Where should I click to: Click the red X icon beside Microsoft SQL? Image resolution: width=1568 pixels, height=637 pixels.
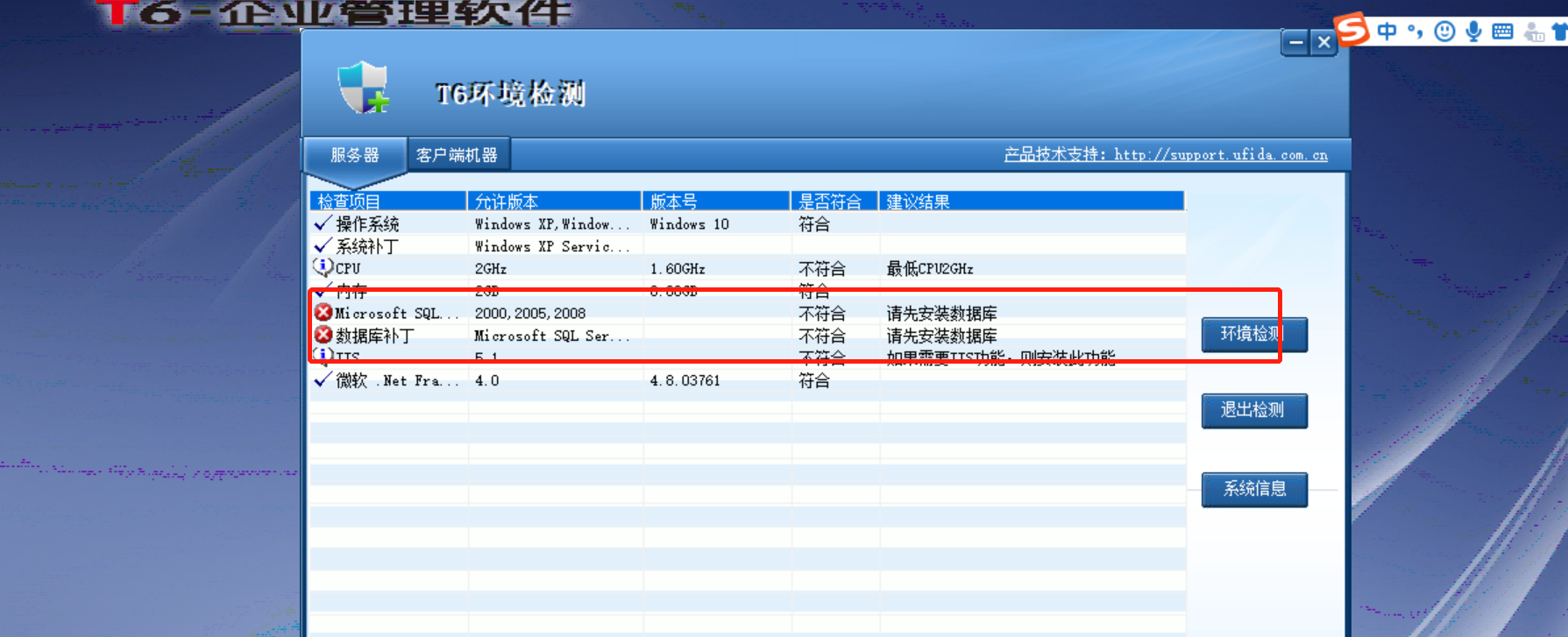323,312
